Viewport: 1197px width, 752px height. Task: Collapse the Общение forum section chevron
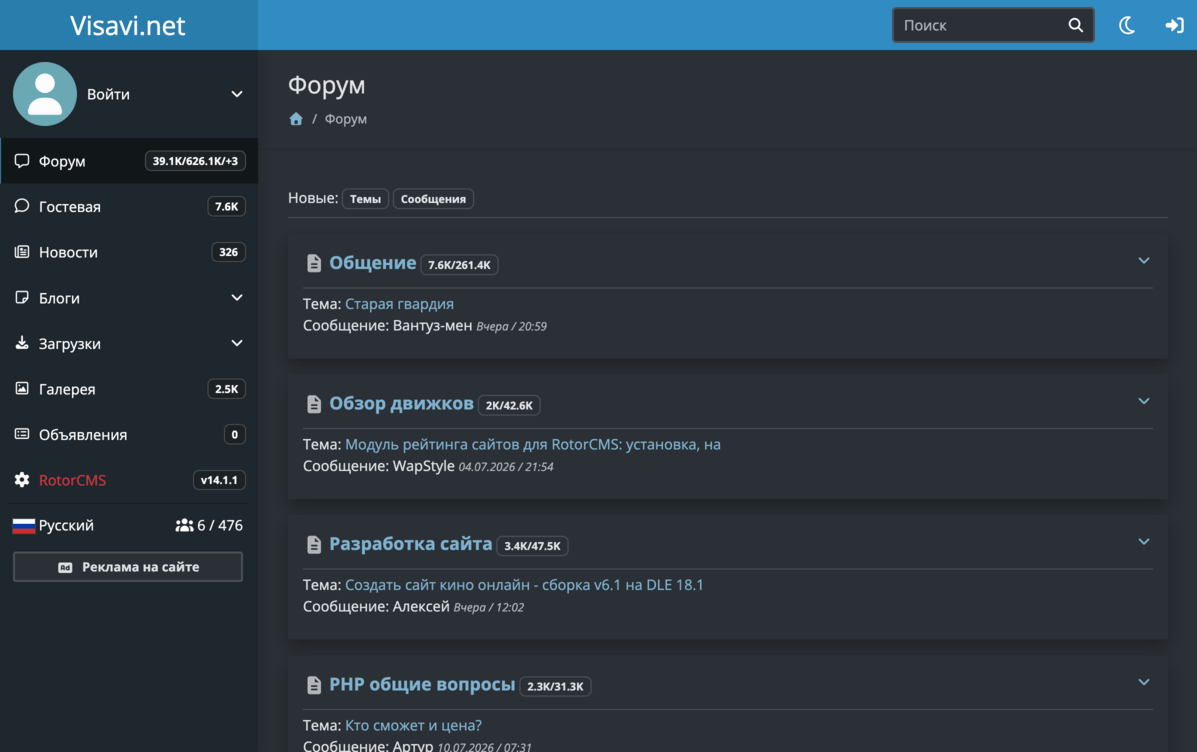click(1144, 260)
